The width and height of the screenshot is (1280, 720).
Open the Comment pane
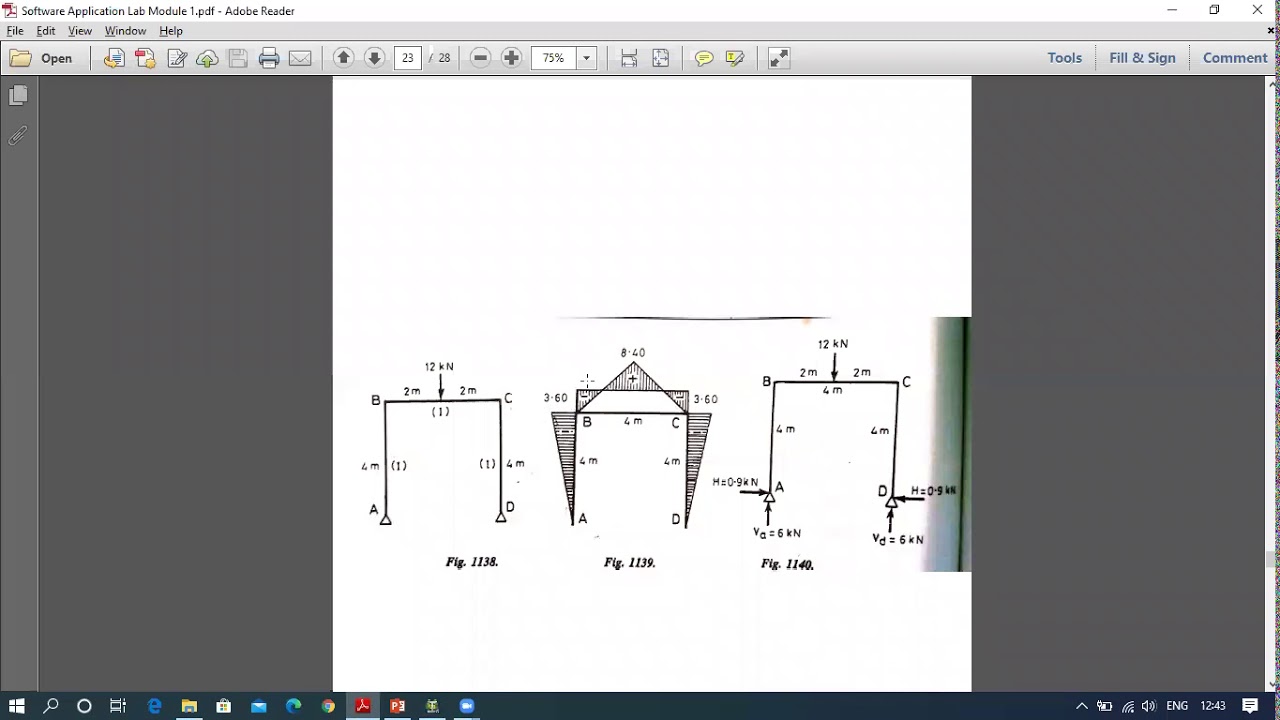pyautogui.click(x=1235, y=58)
